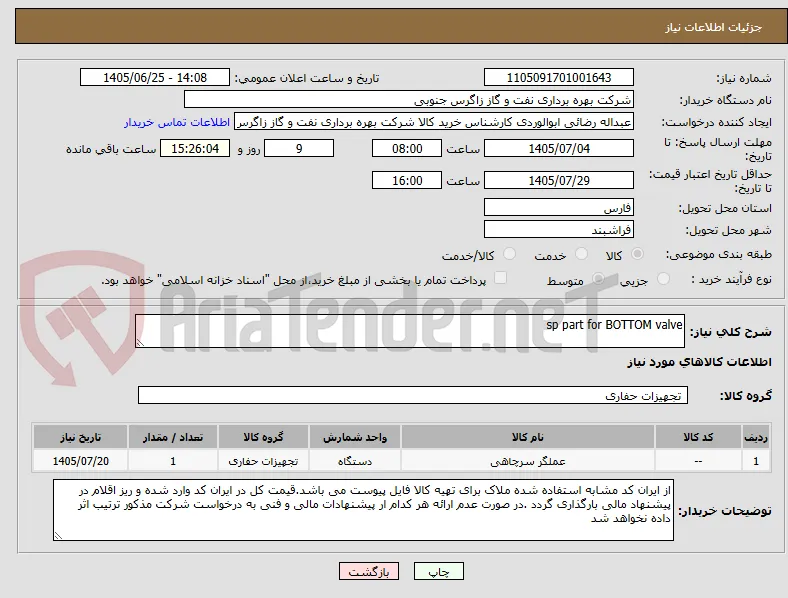The width and height of the screenshot is (788, 598).
Task: Click the تجهیزات حفاری goods group field
Action: tap(413, 395)
